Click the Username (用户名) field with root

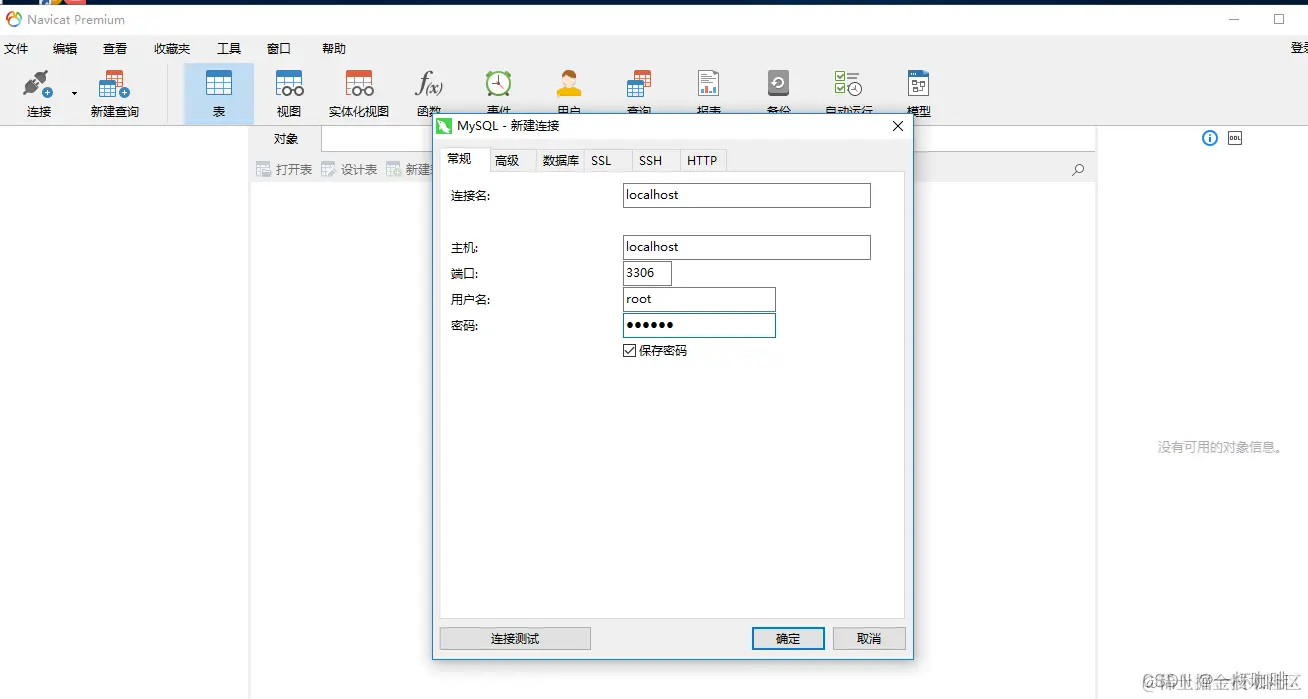pyautogui.click(x=699, y=299)
